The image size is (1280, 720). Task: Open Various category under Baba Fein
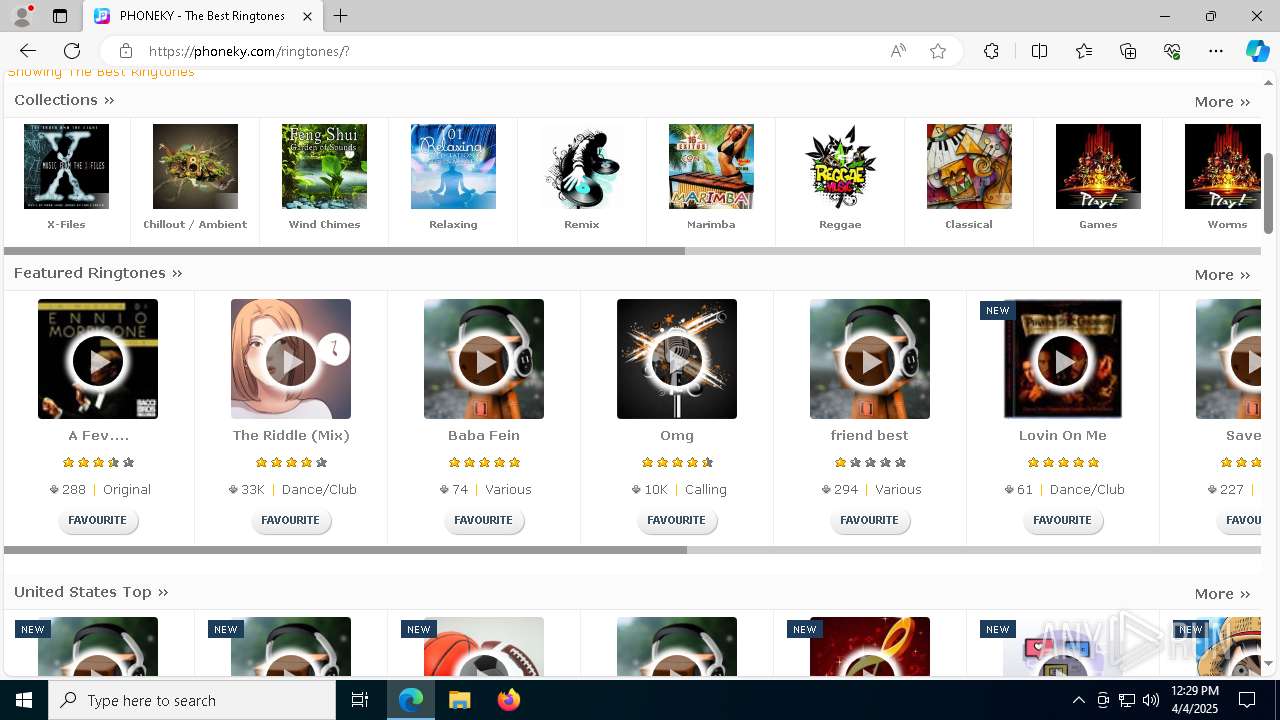pos(508,490)
